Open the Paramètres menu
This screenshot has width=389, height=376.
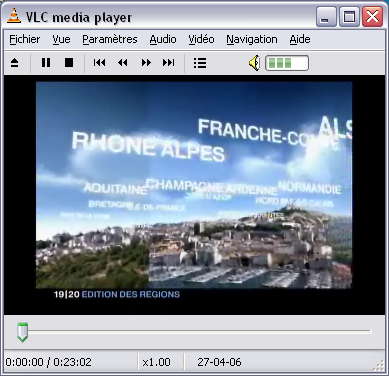[x=110, y=39]
